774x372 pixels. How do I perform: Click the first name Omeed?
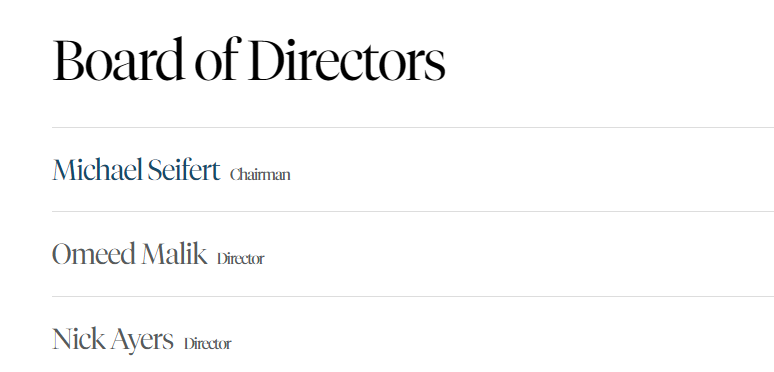94,255
